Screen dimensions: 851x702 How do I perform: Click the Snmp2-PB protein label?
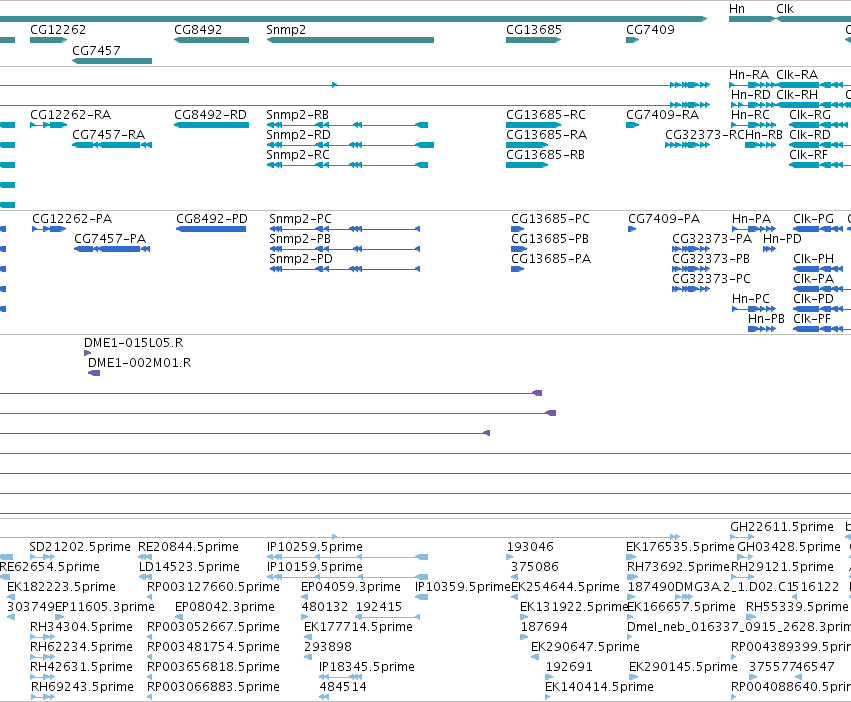tap(300, 239)
